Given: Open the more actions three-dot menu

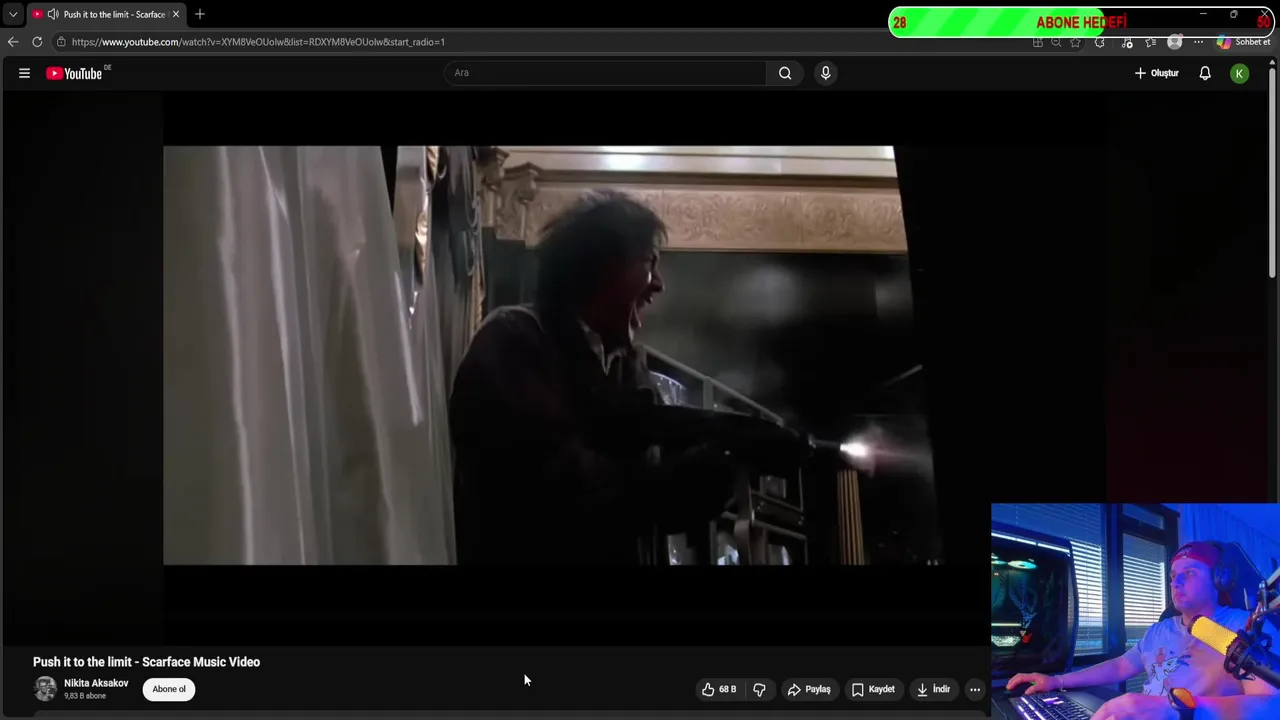Looking at the screenshot, I should pyautogui.click(x=975, y=689).
